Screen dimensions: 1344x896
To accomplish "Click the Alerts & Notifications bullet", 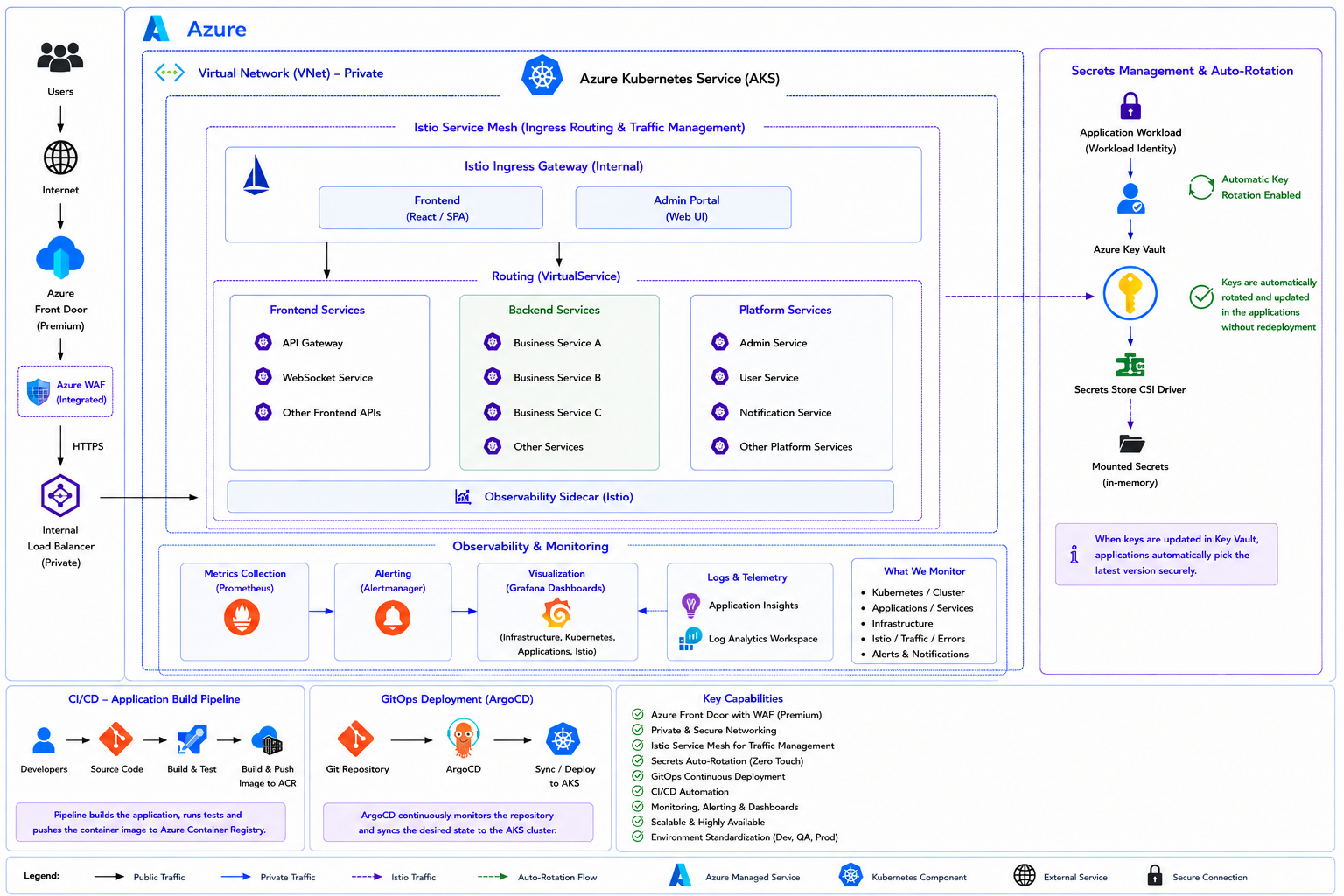I will tap(920, 654).
